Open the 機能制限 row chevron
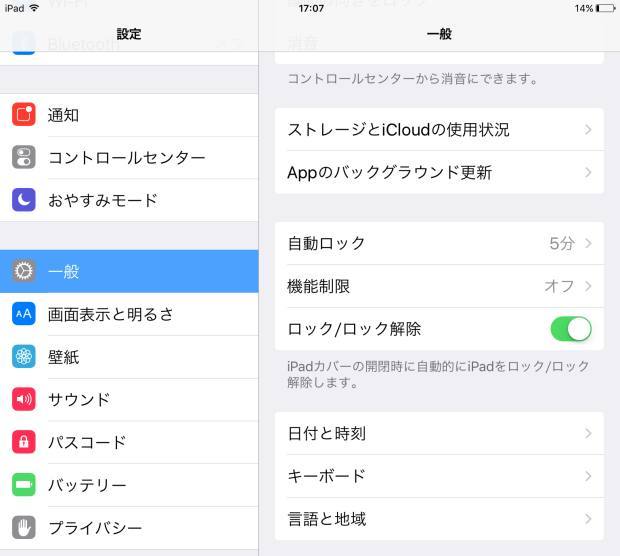The width and height of the screenshot is (620, 556). pos(588,286)
